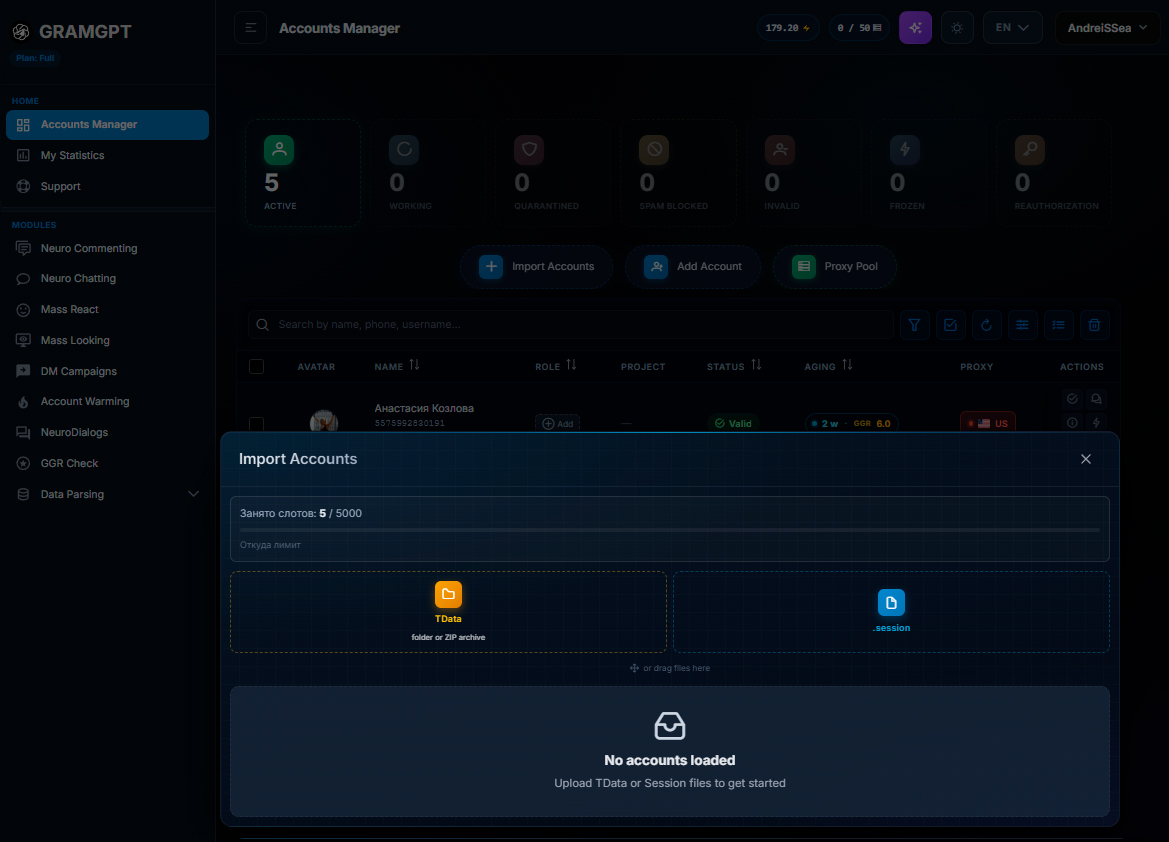Select the Invalid accounts stat card
1169x842 pixels.
(x=803, y=173)
